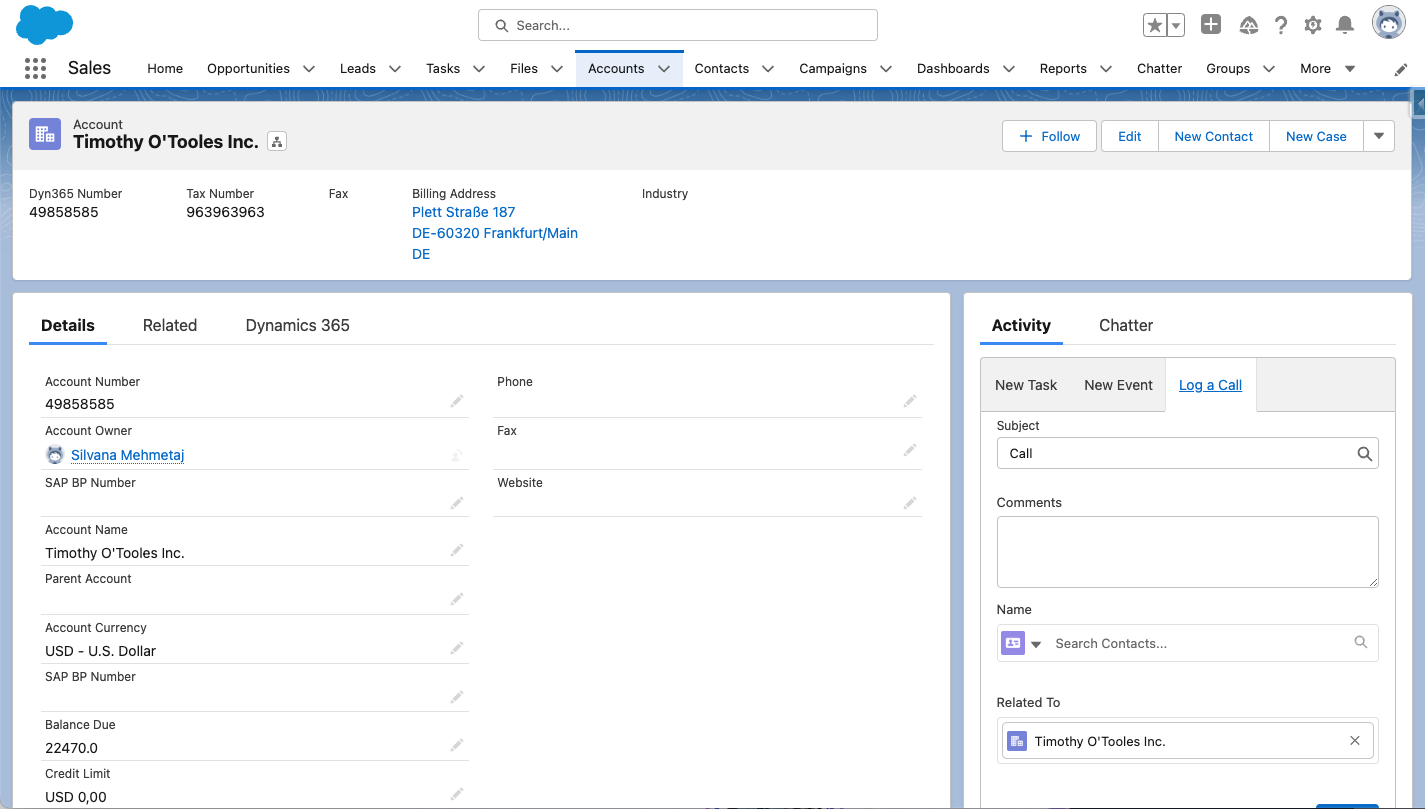Open the App Launcher grid icon

click(35, 68)
